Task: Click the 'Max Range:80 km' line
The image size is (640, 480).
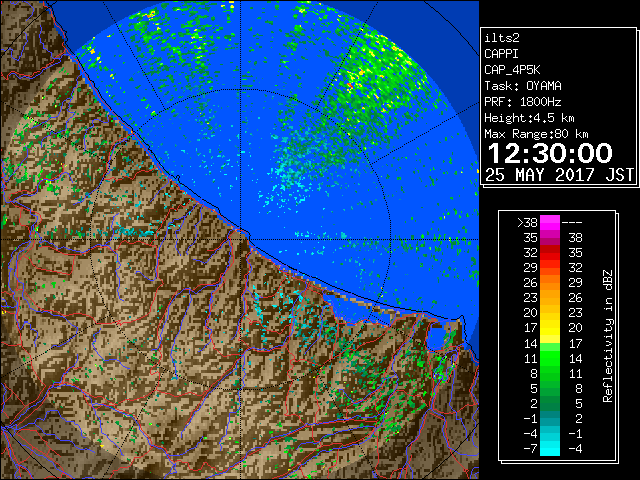Action: click(536, 134)
